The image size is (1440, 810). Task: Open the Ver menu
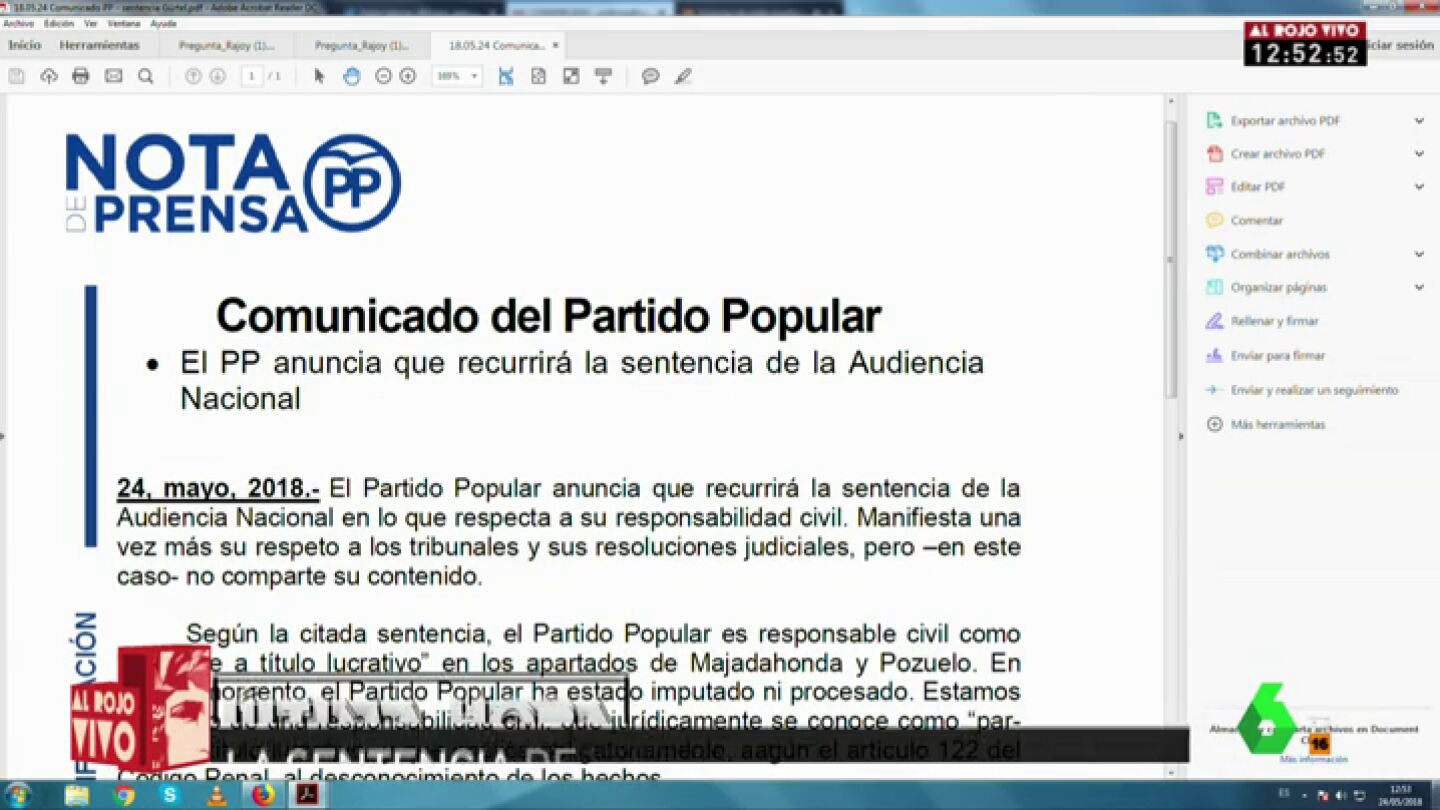point(91,23)
